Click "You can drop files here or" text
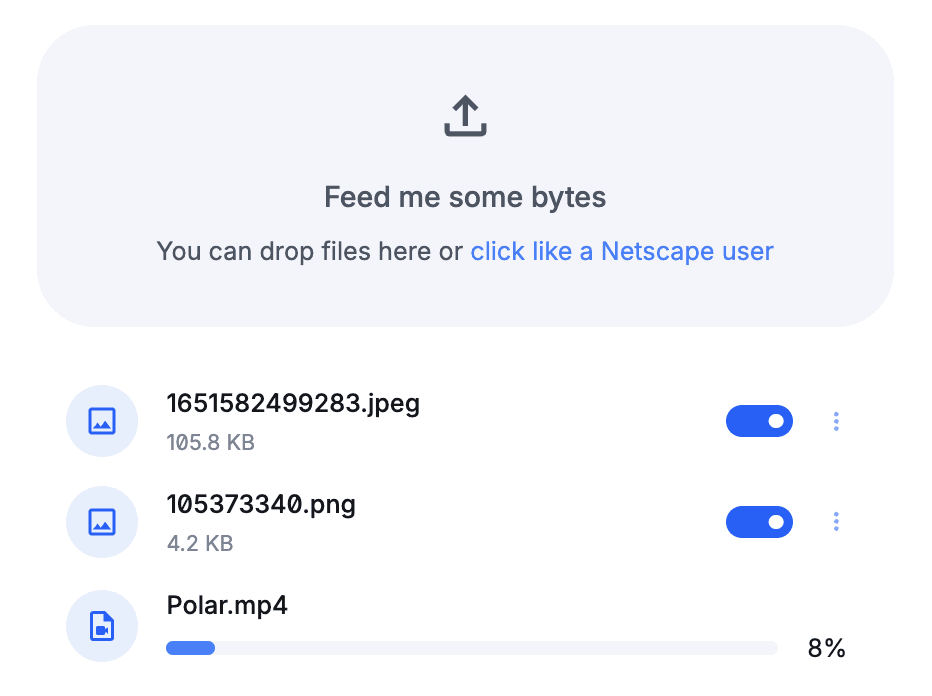 point(310,251)
